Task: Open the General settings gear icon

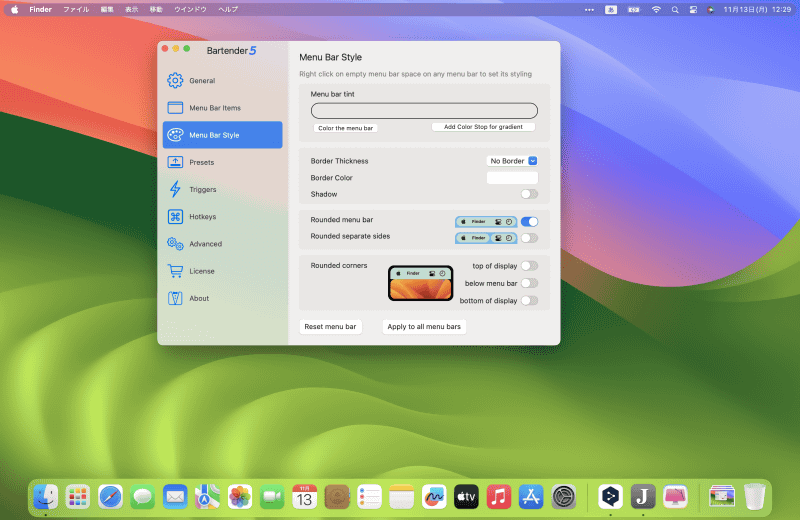Action: [175, 81]
